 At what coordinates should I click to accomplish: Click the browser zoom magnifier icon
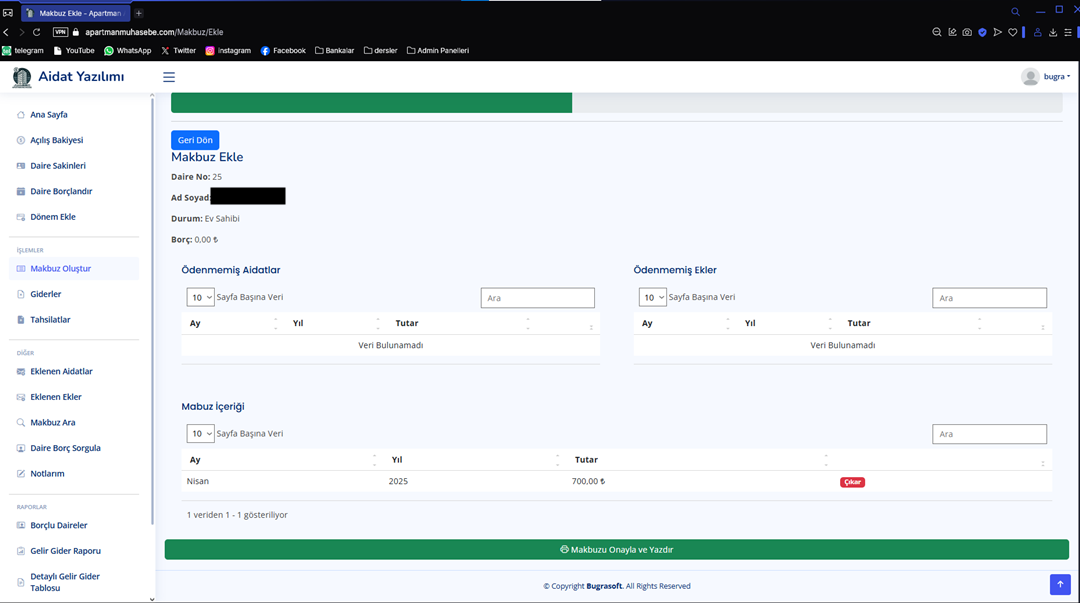coord(936,32)
